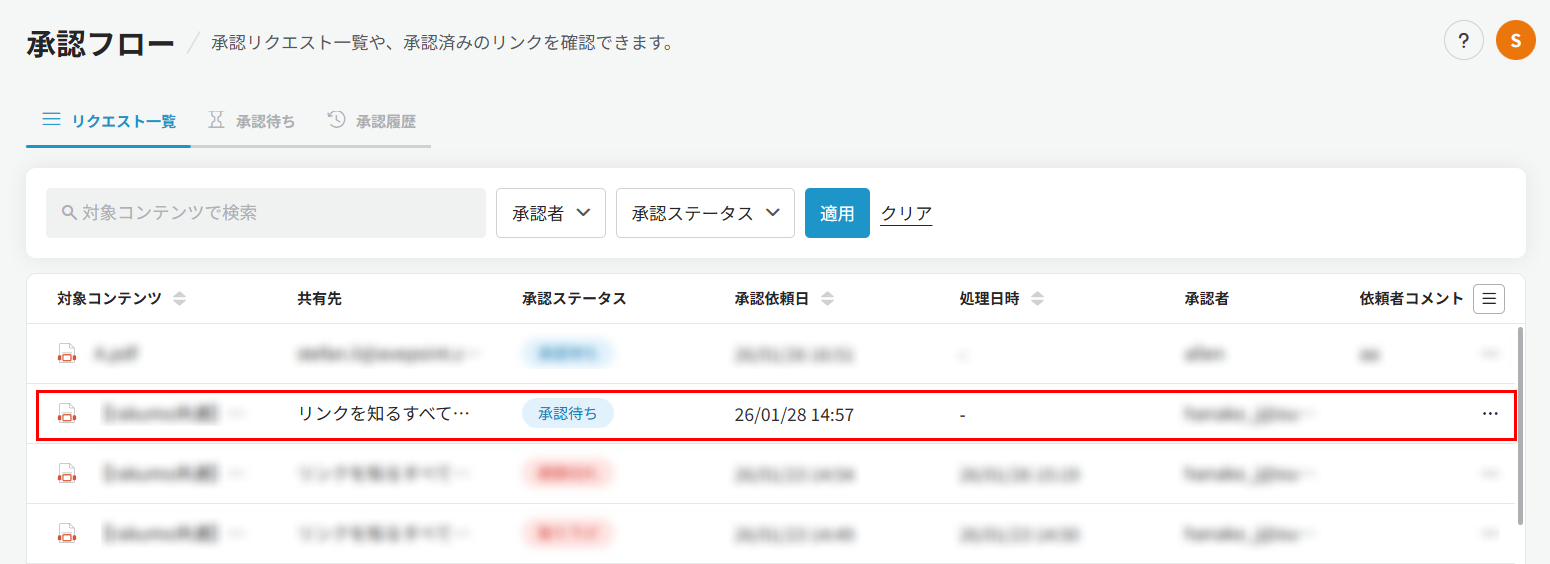Screen dimensions: 1550x564
Task: Click the table's vertical scrollbar
Action: point(1521,425)
